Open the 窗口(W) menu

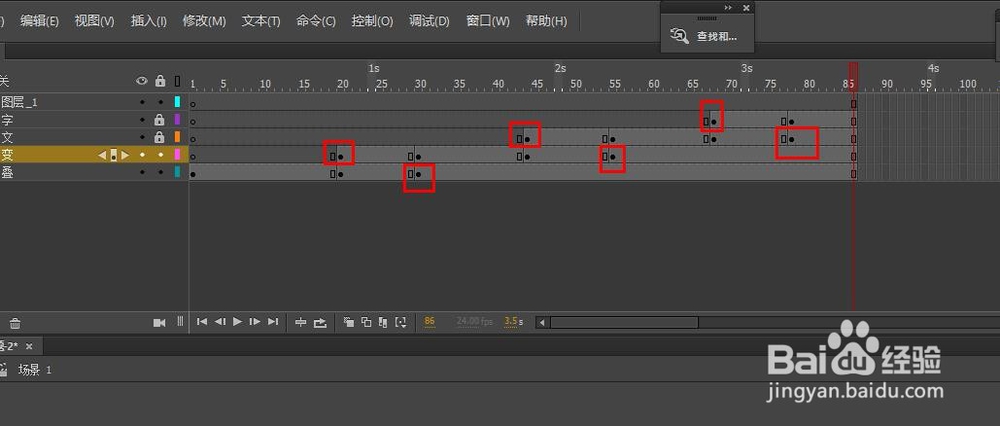[x=488, y=20]
